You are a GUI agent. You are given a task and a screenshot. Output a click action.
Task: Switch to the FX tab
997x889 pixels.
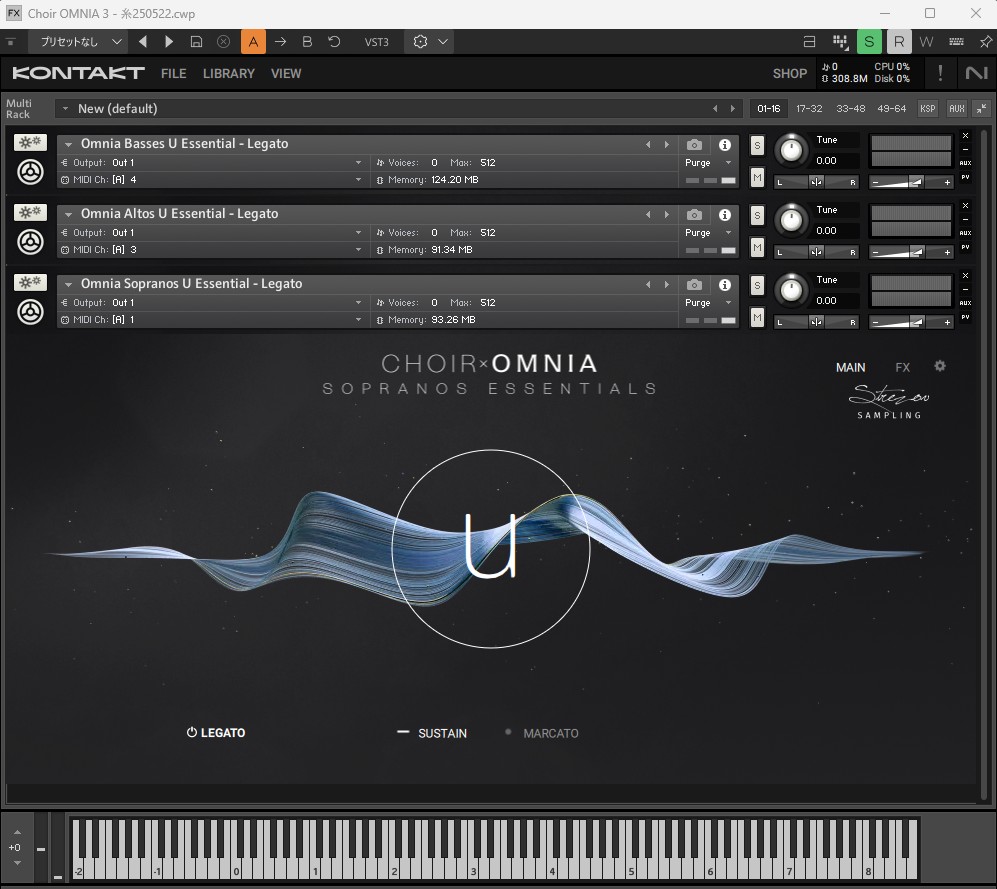click(902, 368)
